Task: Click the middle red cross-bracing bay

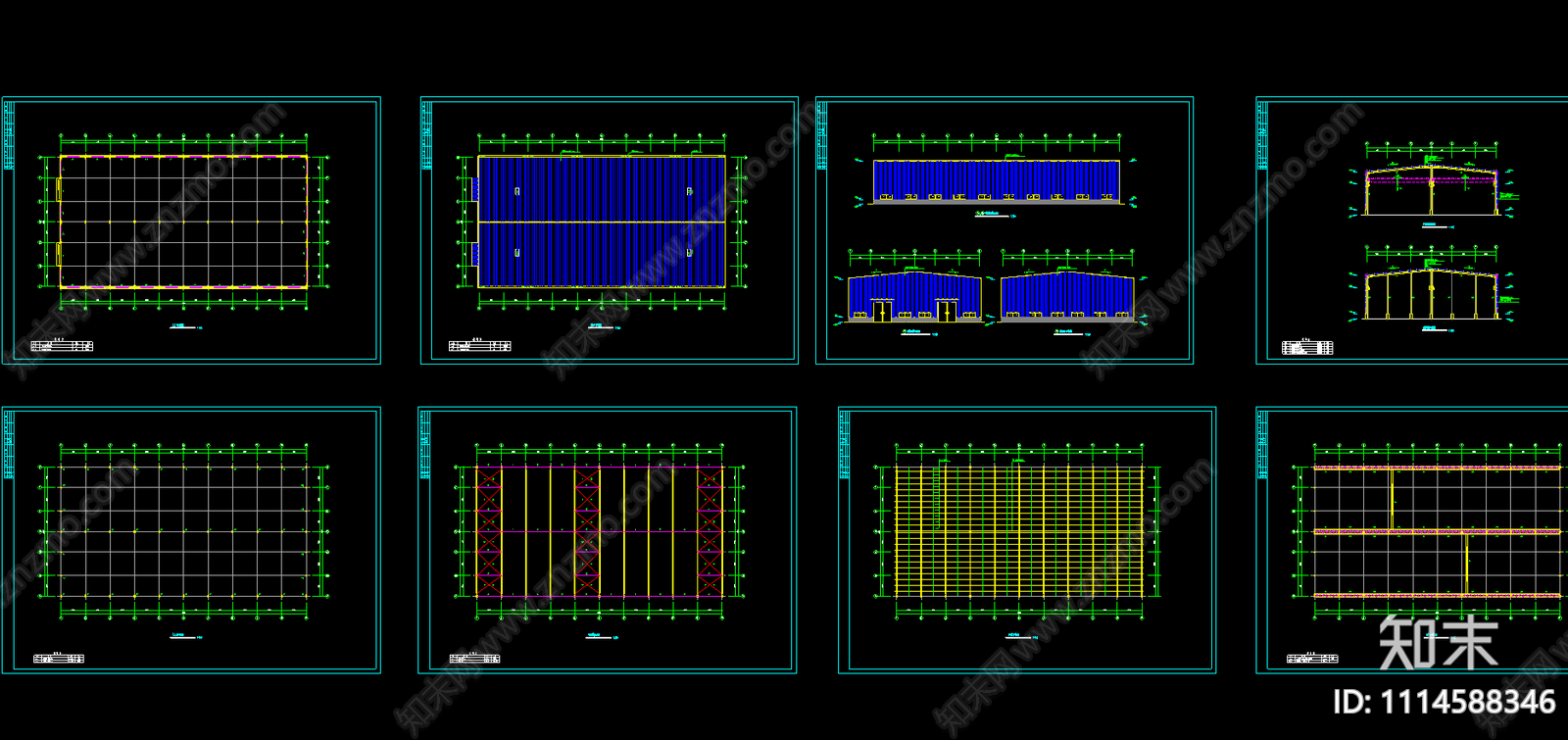Action: click(587, 532)
